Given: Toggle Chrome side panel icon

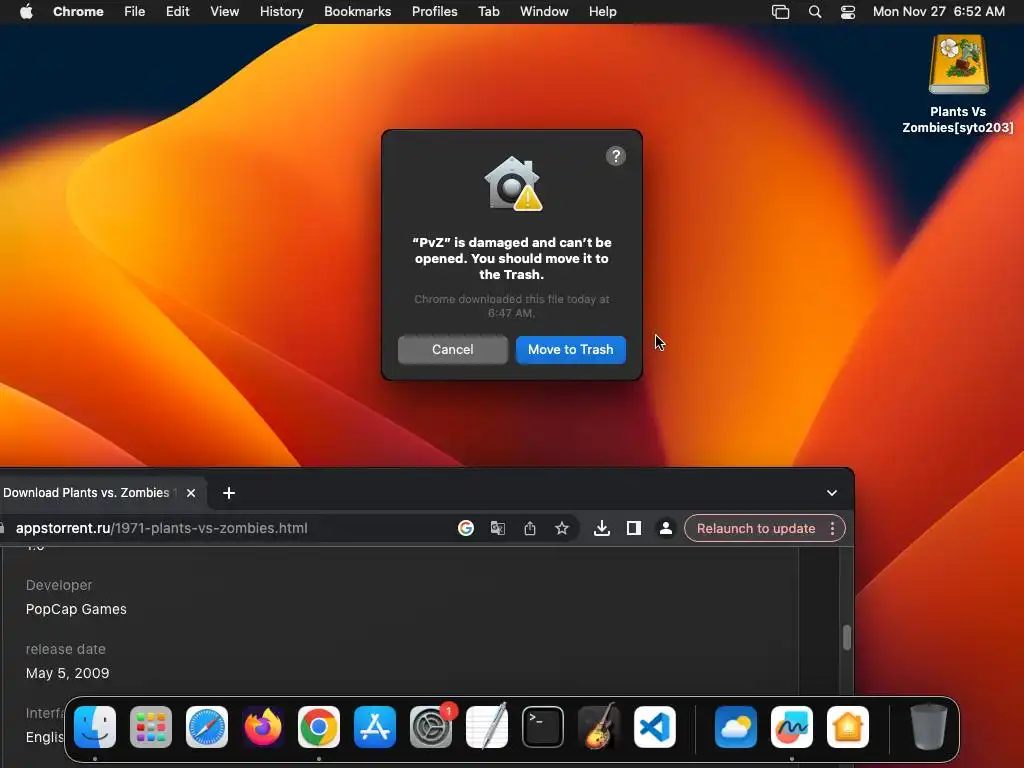Looking at the screenshot, I should 633,528.
